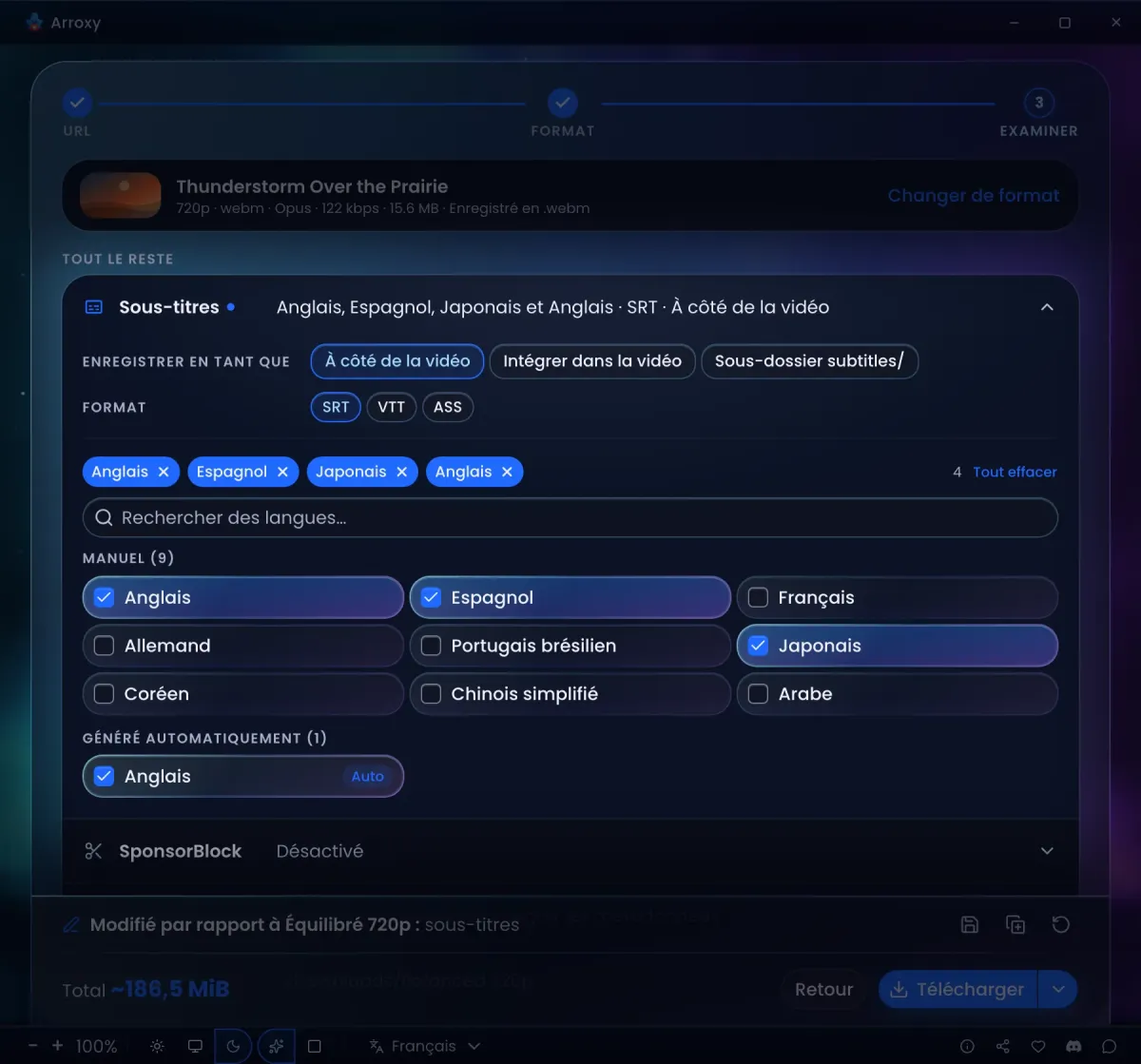The height and width of the screenshot is (1064, 1141).
Task: Choose SRT subtitle format
Action: click(336, 407)
